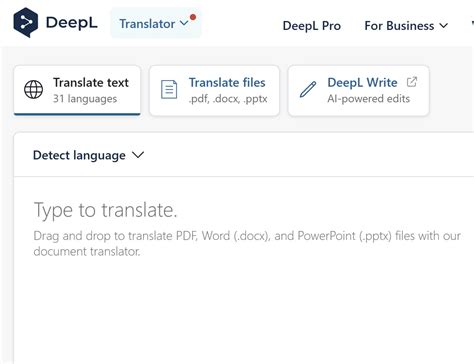Click the globe icon on Translate text
Image resolution: width=474 pixels, height=364 pixels.
(x=33, y=89)
